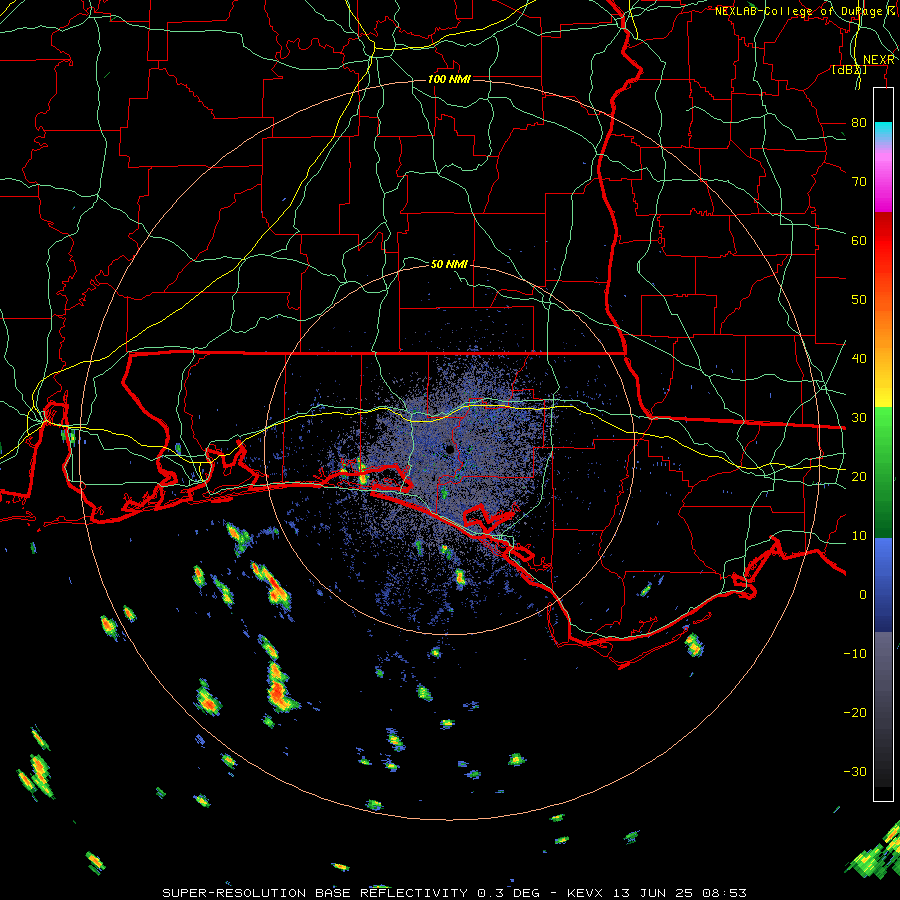
Task: Click the -30 value on dBZ scale
Action: click(x=855, y=771)
